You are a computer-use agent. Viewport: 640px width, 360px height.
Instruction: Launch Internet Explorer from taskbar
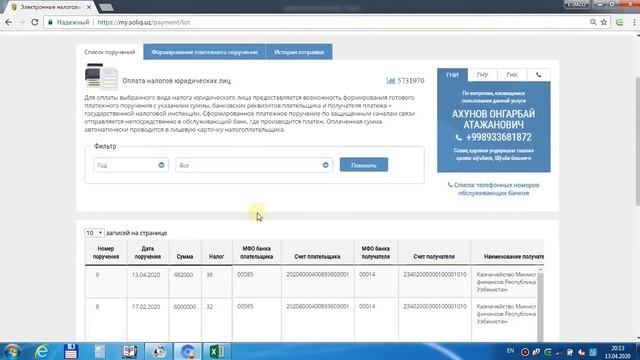click(x=41, y=351)
